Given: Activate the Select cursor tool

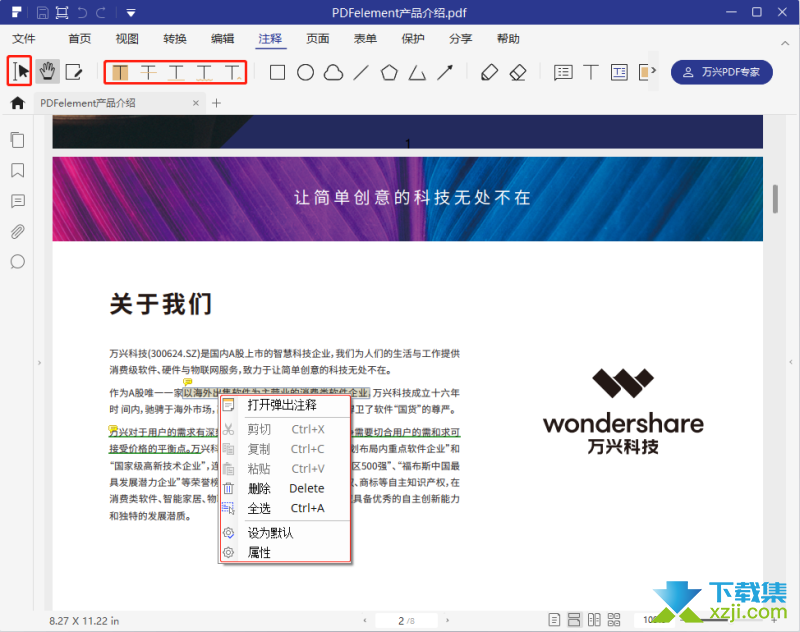Looking at the screenshot, I should [20, 71].
